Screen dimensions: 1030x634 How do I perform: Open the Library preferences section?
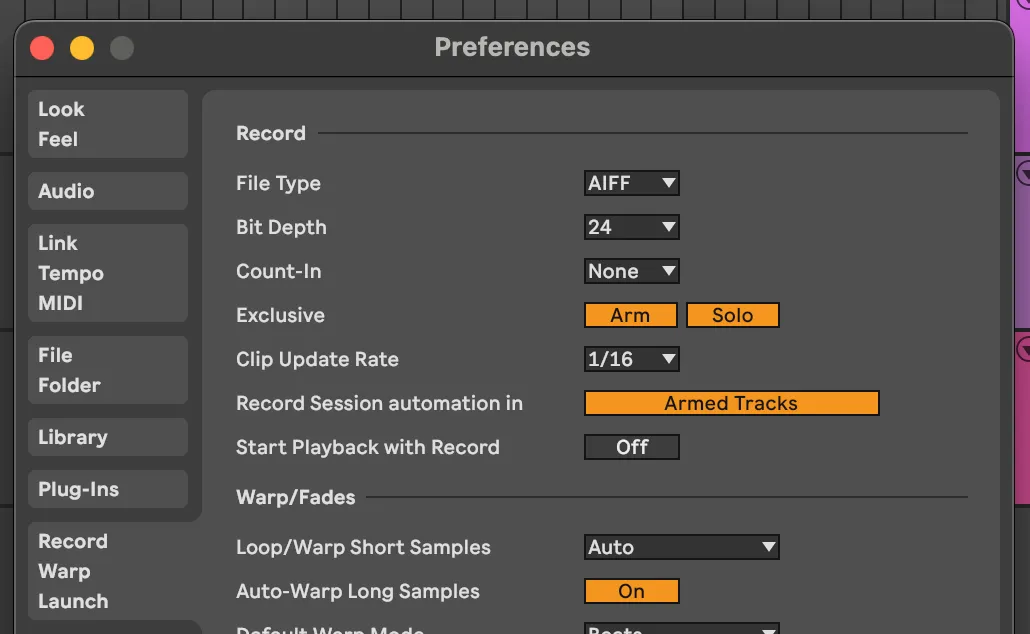click(x=107, y=437)
